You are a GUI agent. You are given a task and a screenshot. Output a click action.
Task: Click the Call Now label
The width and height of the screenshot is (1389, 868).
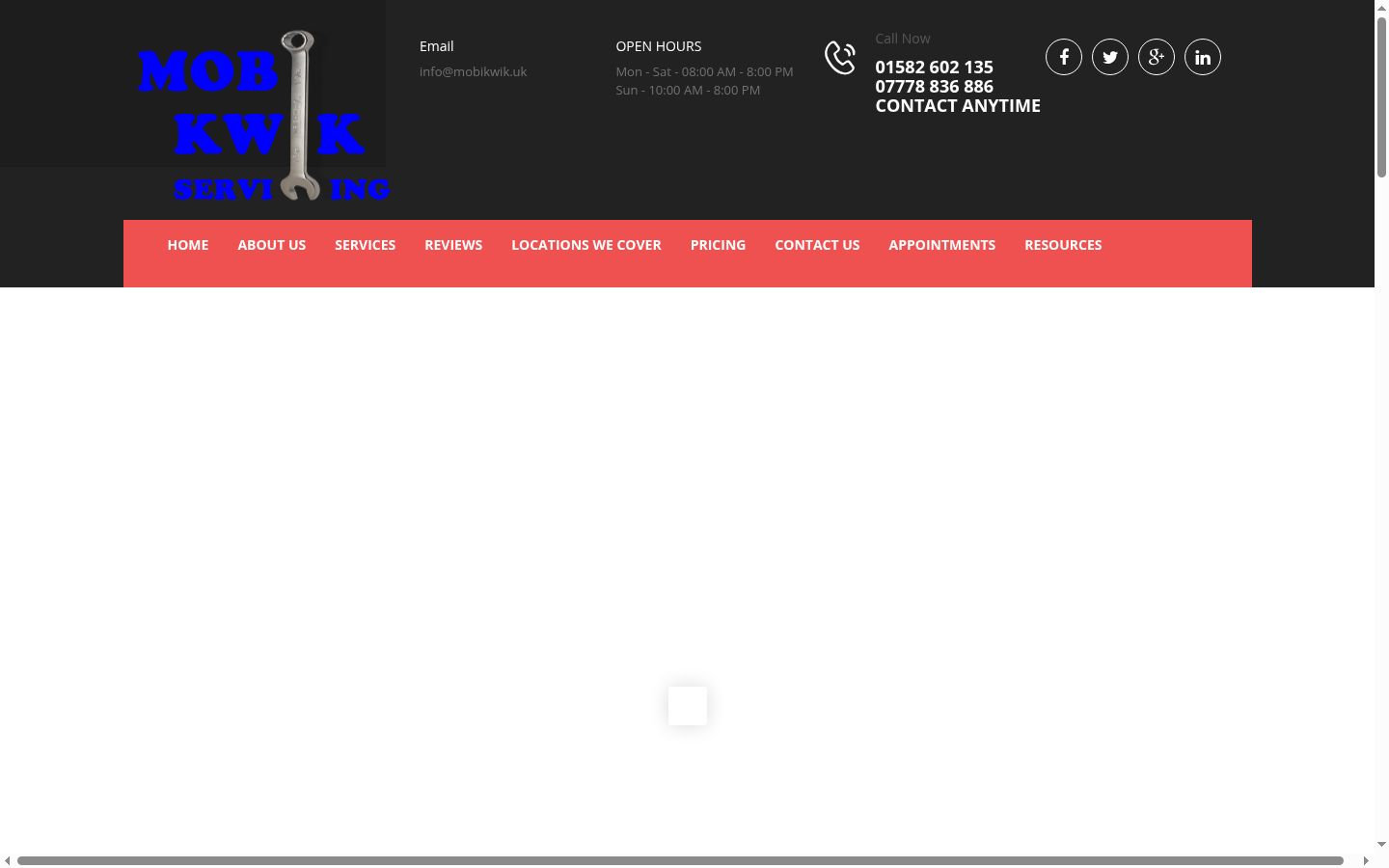point(903,39)
